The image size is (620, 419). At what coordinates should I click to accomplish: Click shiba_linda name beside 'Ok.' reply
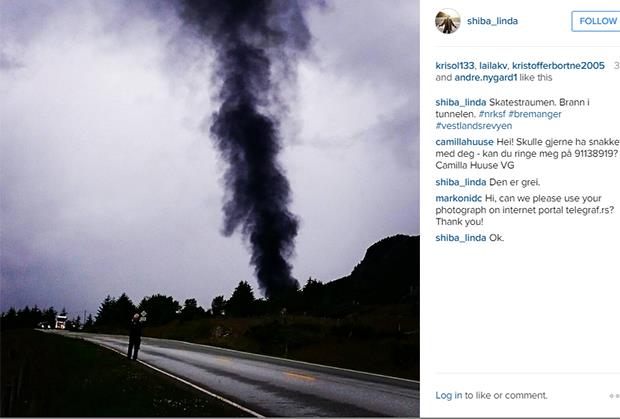pyautogui.click(x=461, y=238)
